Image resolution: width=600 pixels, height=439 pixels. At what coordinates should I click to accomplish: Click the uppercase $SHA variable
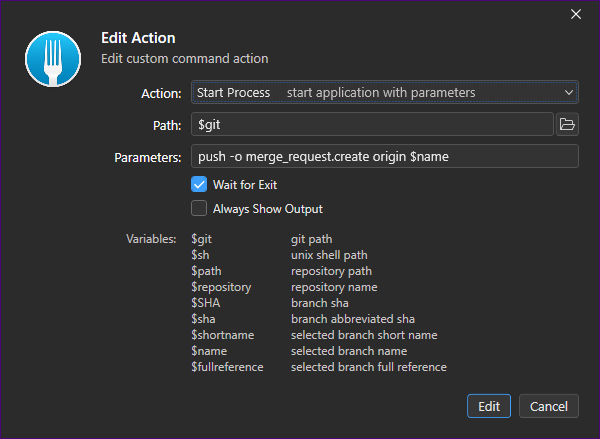[205, 303]
